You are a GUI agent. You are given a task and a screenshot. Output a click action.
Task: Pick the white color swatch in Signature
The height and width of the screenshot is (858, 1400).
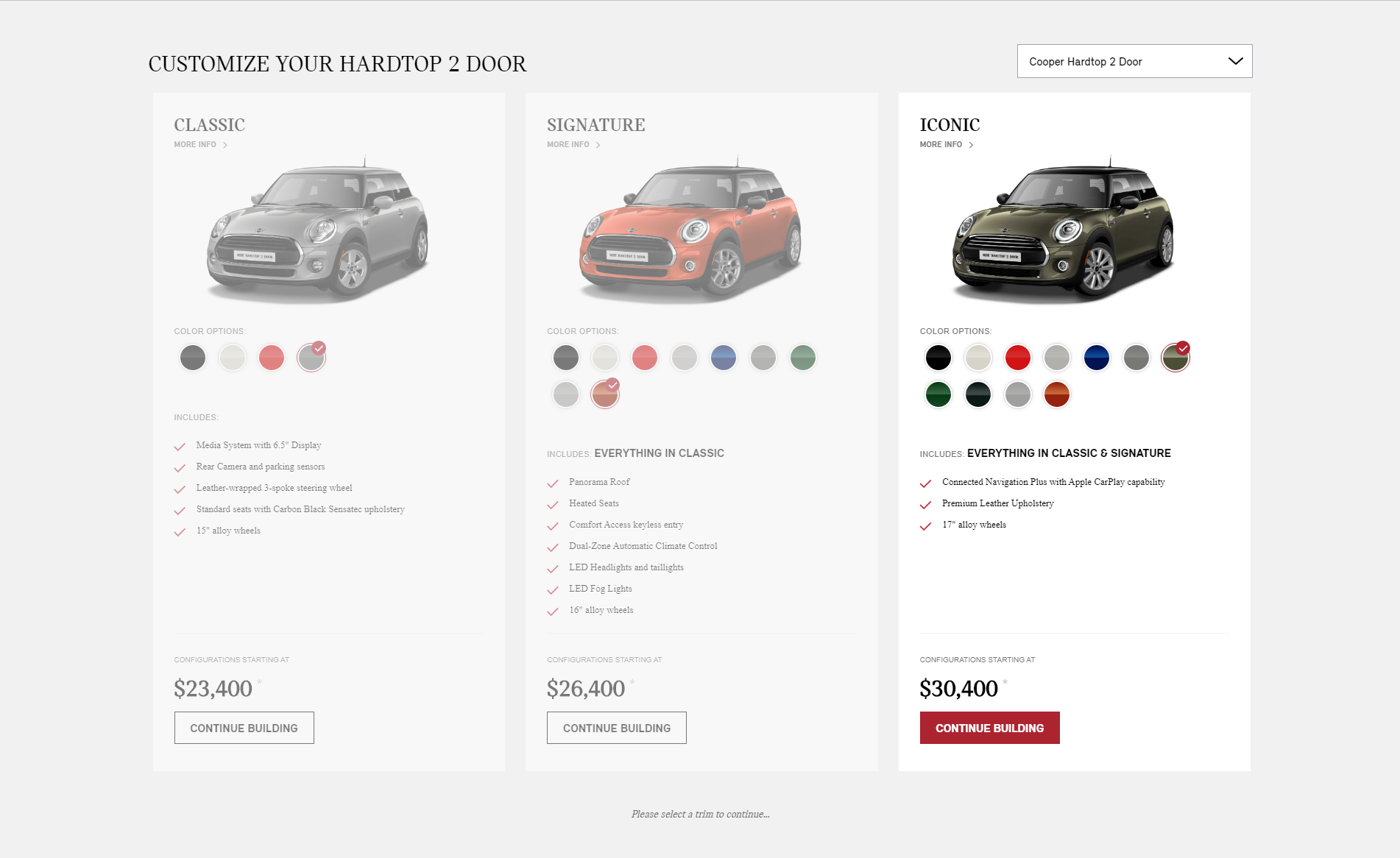pyautogui.click(x=605, y=358)
